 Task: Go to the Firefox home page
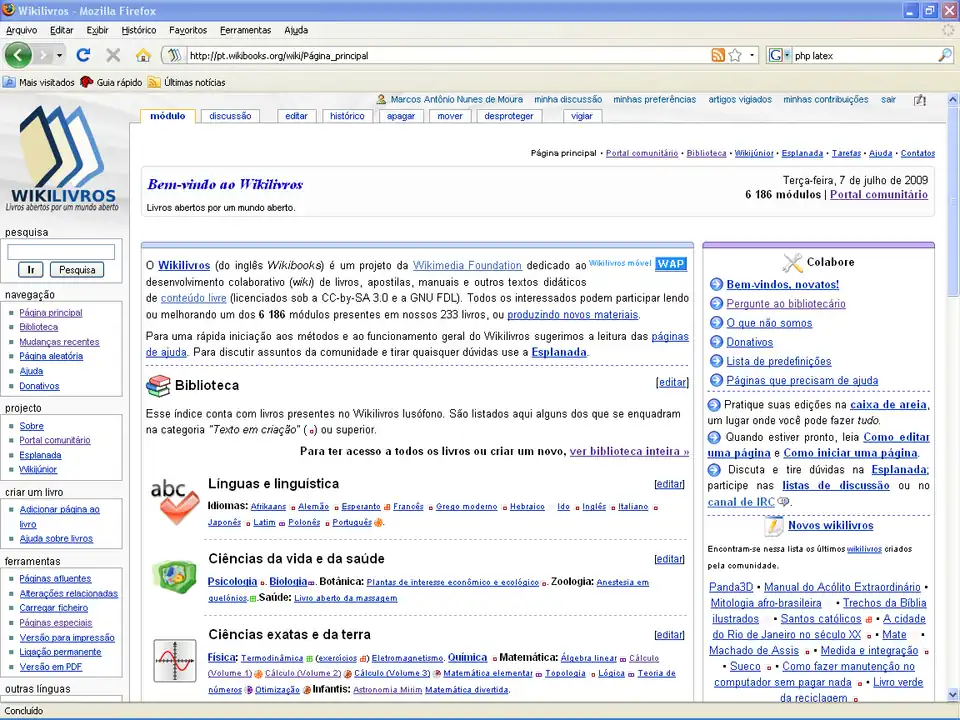tap(143, 55)
